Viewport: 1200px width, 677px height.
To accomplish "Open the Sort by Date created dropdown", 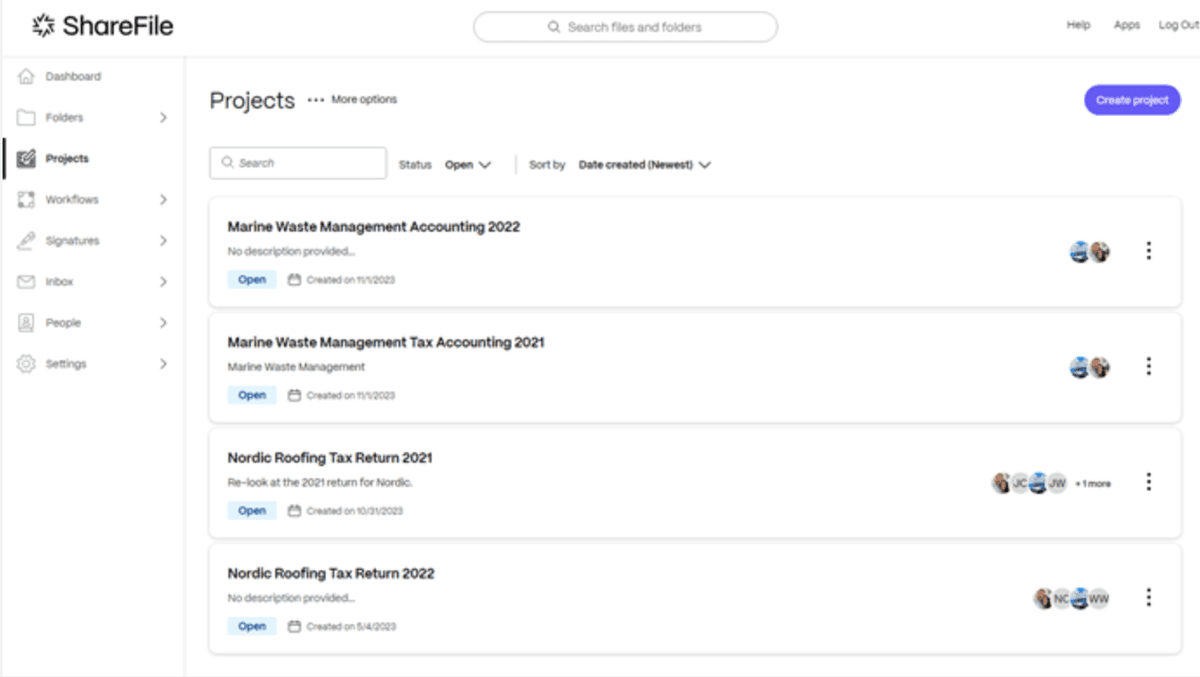I will click(644, 165).
